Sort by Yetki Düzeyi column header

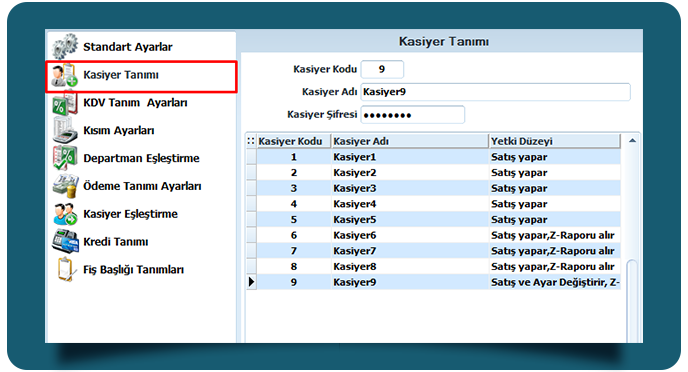[555, 141]
